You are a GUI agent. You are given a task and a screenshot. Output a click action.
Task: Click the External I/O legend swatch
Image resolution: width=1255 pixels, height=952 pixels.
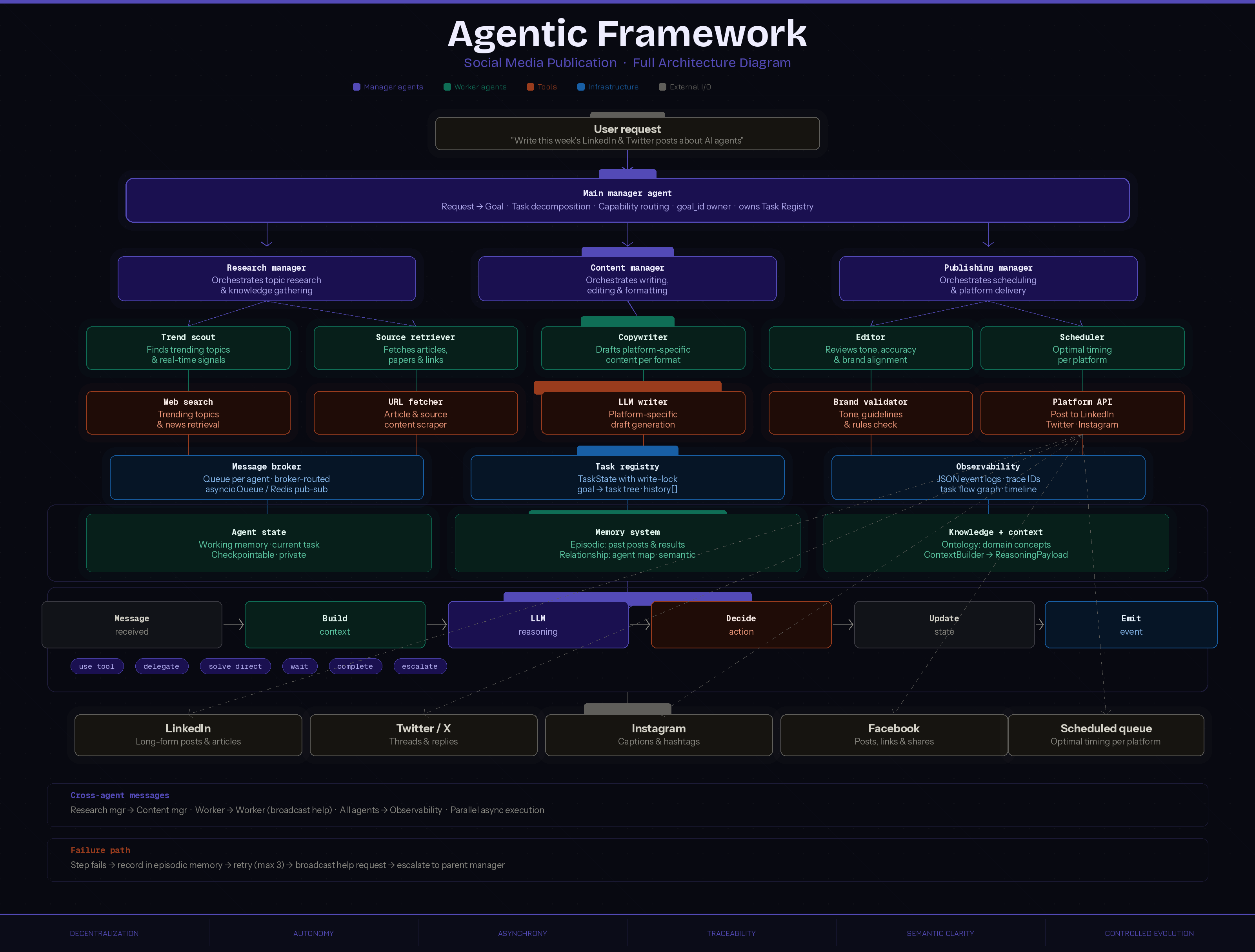pos(662,87)
